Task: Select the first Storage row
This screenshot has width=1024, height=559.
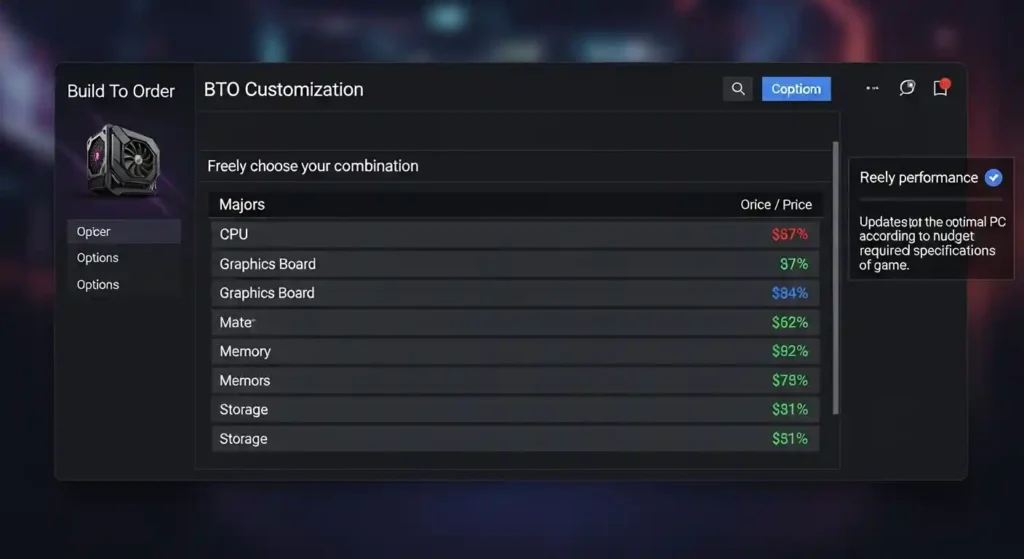Action: pyautogui.click(x=515, y=409)
